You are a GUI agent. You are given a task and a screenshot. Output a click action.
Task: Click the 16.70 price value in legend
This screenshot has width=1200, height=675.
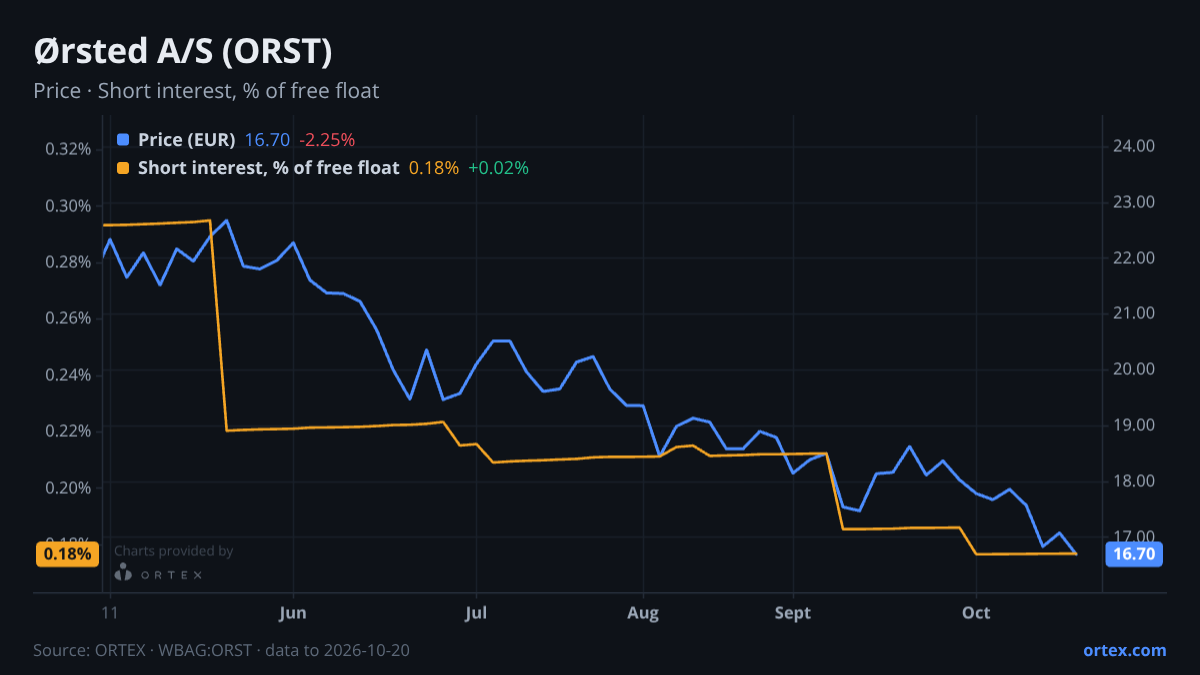click(267, 140)
